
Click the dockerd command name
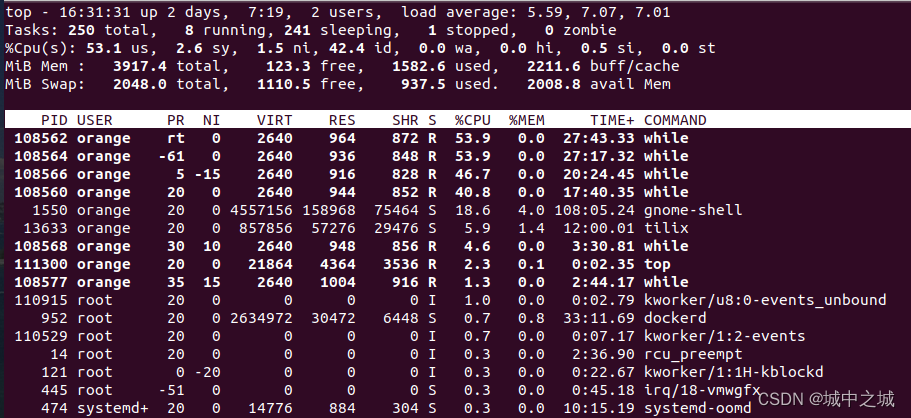click(675, 319)
